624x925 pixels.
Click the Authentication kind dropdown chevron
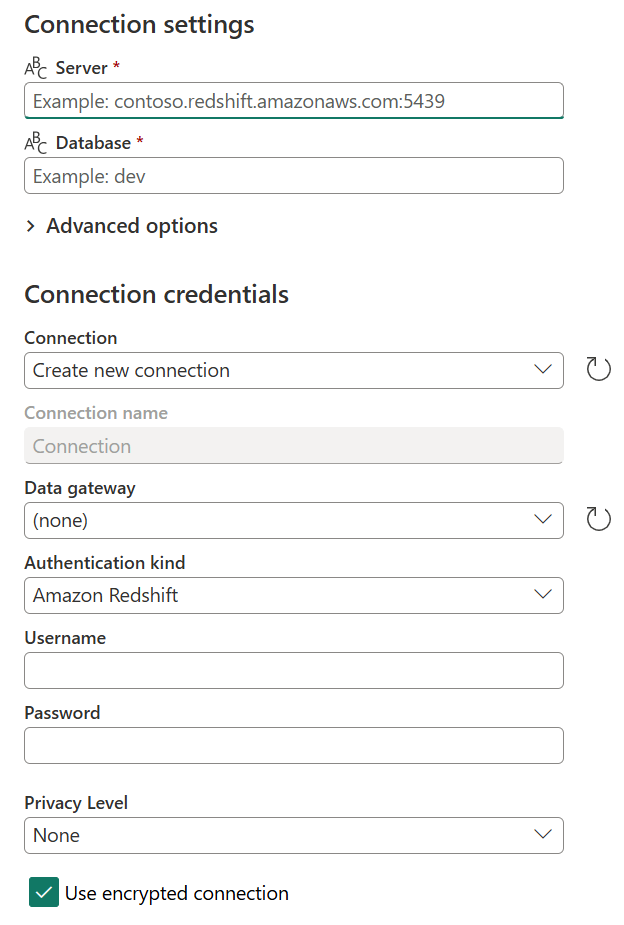point(543,595)
